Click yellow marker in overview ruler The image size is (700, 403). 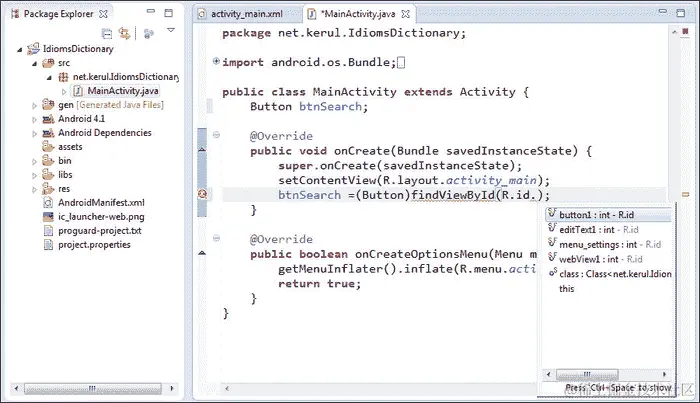[x=685, y=195]
